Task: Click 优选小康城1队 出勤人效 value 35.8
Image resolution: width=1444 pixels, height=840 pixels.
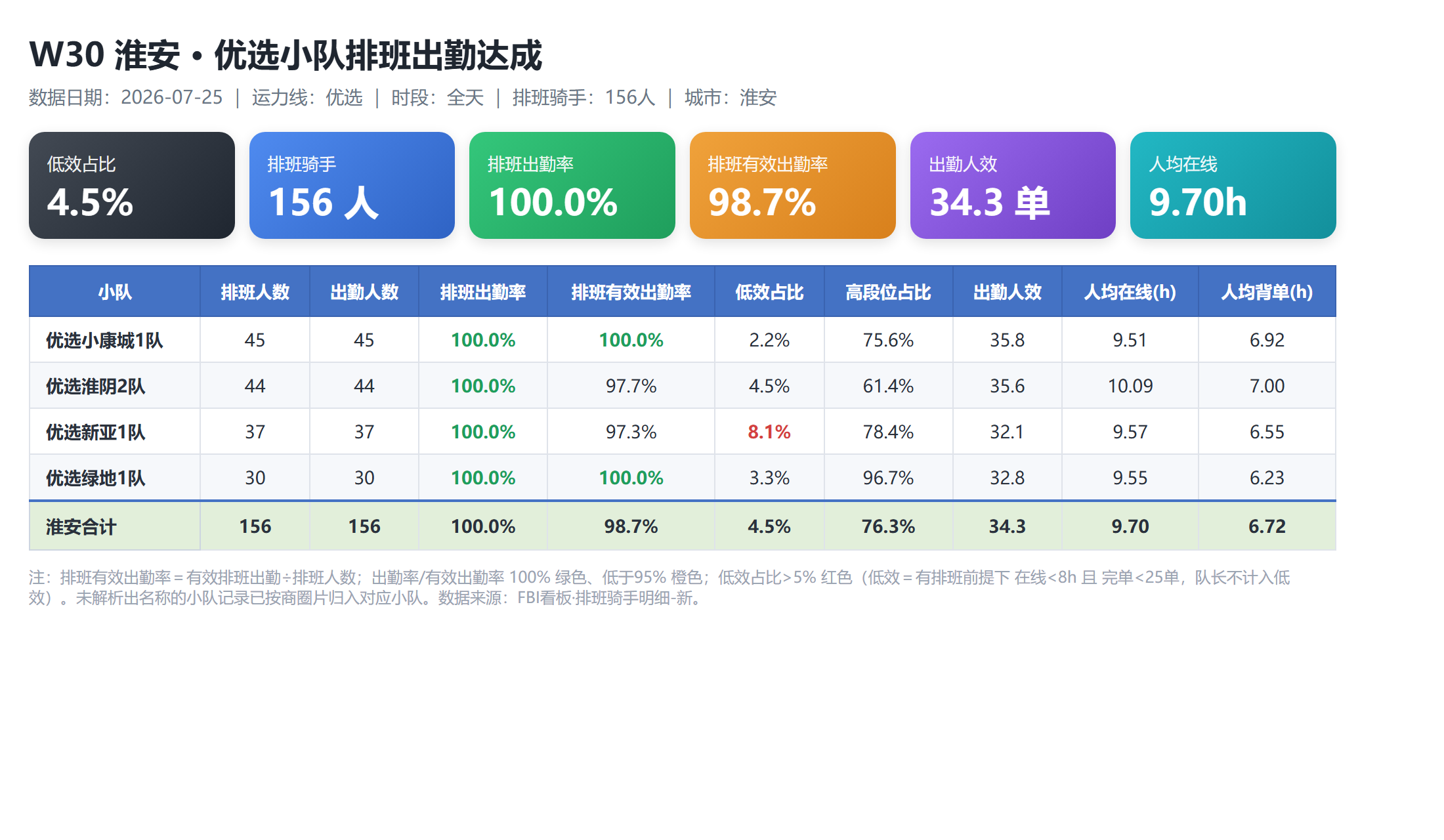Action: pyautogui.click(x=1008, y=340)
